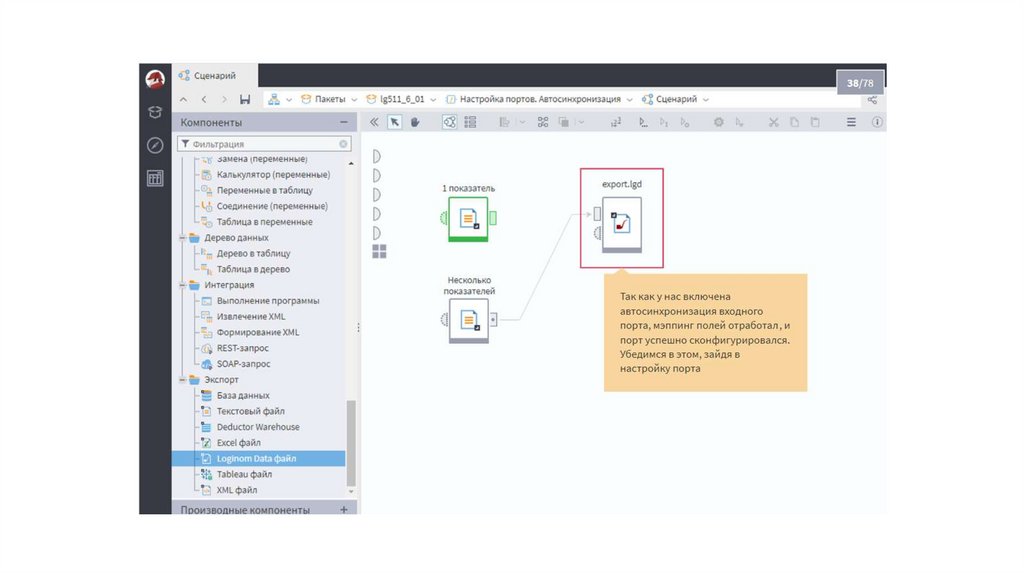The height and width of the screenshot is (574, 1024).
Task: Collapse the Экспорт folder in tree
Action: coord(183,380)
